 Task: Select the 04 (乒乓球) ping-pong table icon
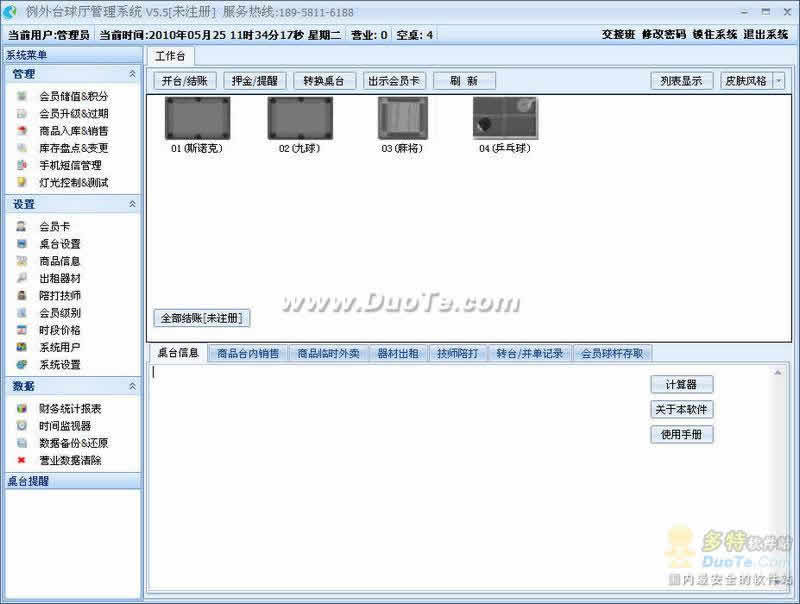click(504, 118)
